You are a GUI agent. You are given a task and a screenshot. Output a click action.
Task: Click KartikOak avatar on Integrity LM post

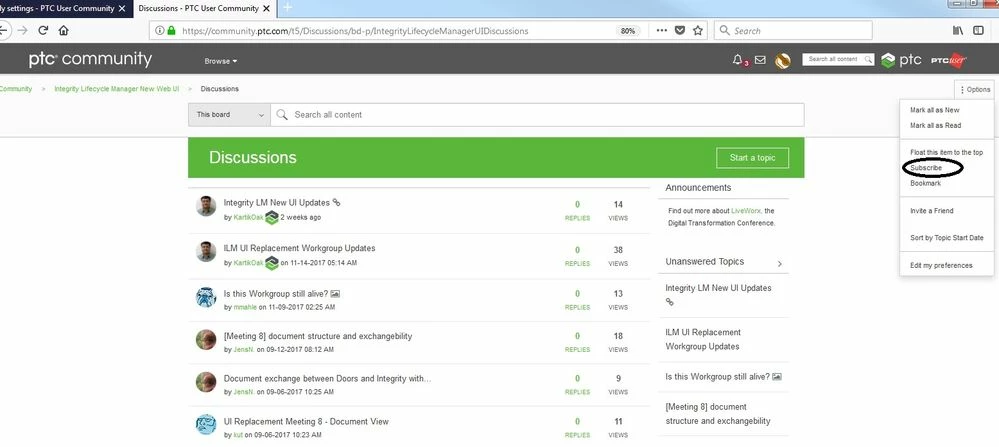[206, 206]
